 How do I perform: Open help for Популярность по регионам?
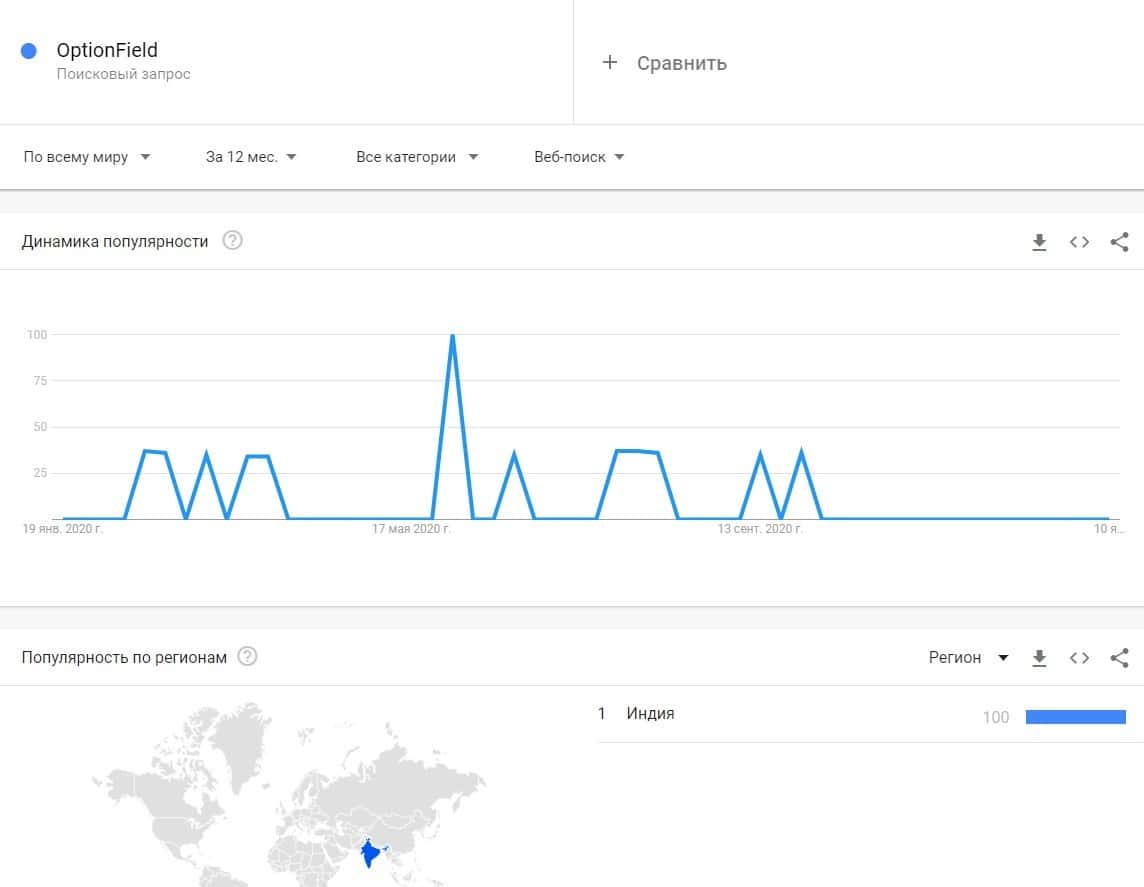coord(247,657)
